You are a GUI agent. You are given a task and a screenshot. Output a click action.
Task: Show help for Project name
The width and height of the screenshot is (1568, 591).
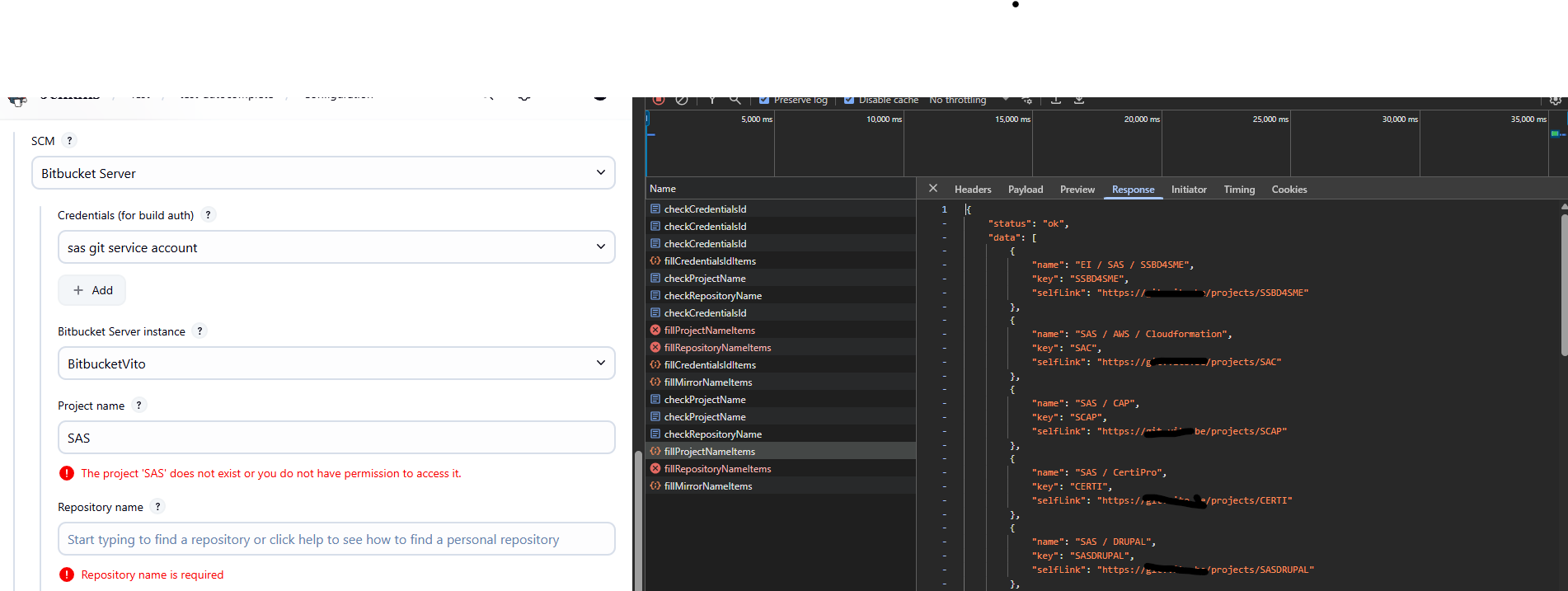pos(139,406)
